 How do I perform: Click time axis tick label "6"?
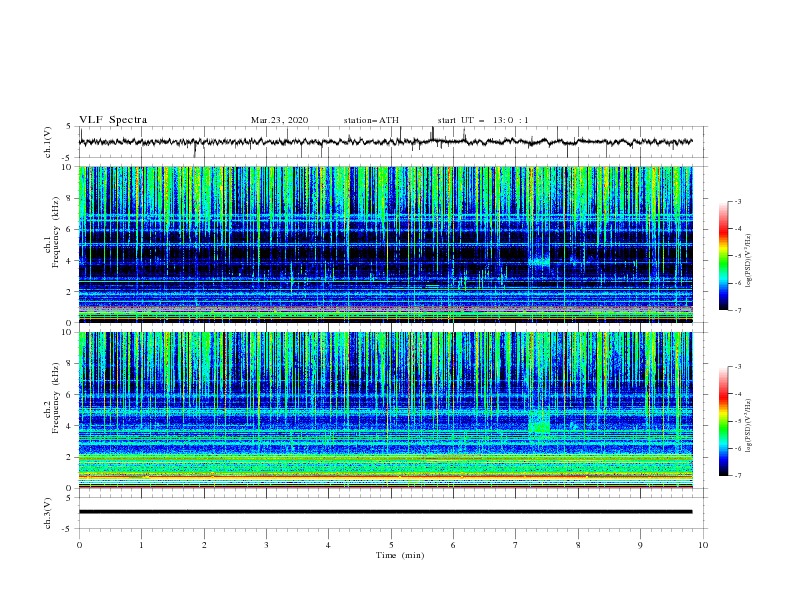[453, 545]
